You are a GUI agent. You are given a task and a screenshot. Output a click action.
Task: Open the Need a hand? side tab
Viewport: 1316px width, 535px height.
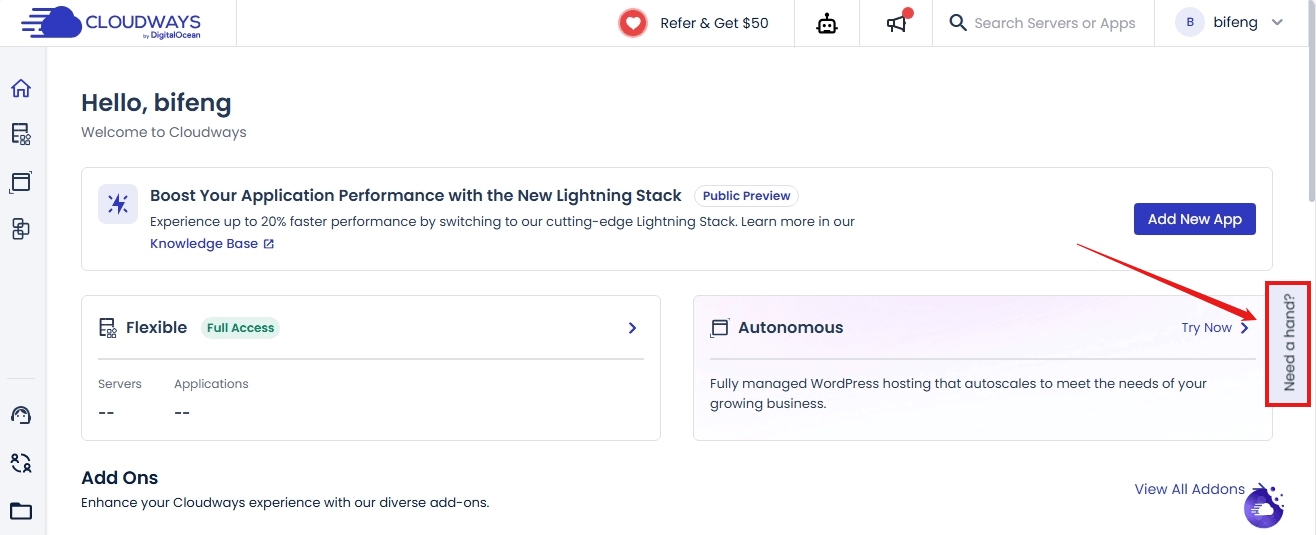coord(1288,343)
